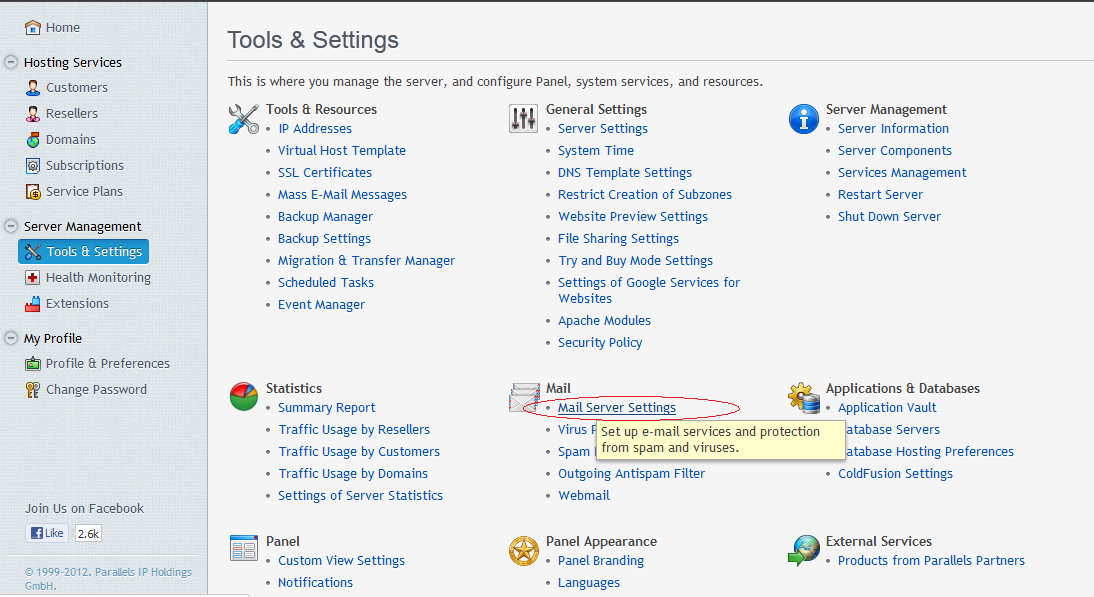
Task: Click the External Services globe icon
Action: click(x=803, y=550)
